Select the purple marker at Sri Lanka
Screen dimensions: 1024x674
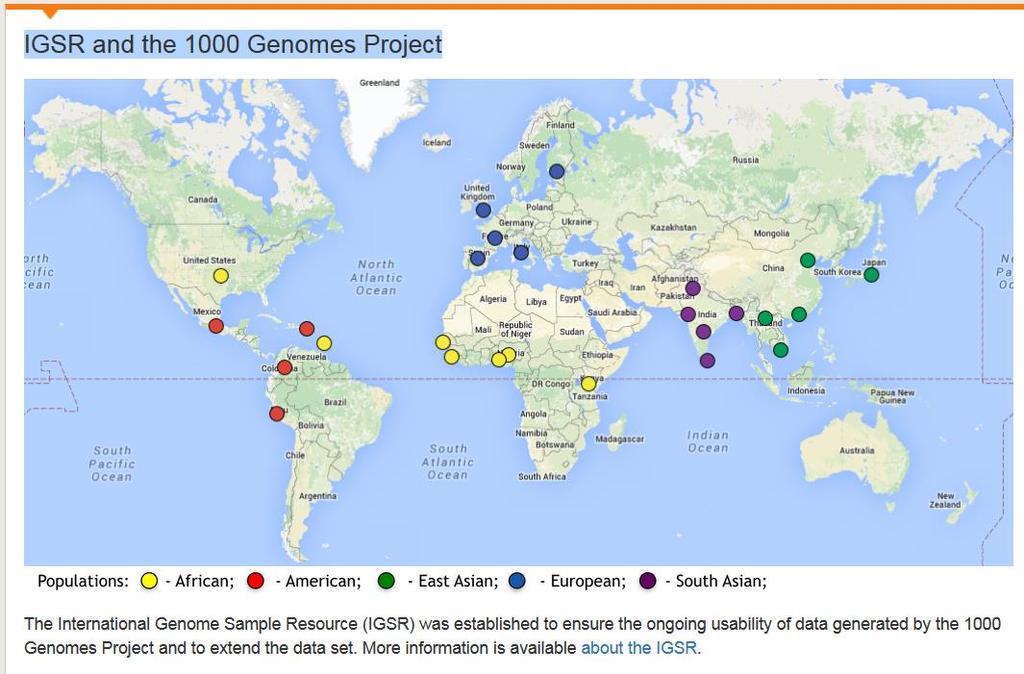(x=707, y=361)
